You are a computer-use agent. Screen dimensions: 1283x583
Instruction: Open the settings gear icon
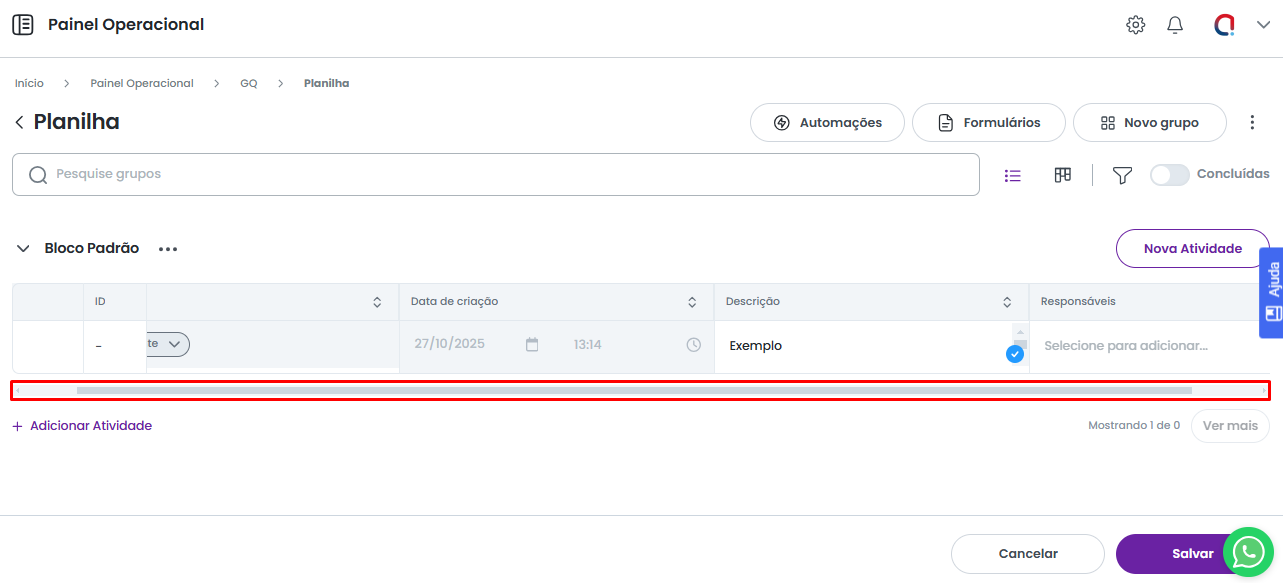[x=1135, y=25]
